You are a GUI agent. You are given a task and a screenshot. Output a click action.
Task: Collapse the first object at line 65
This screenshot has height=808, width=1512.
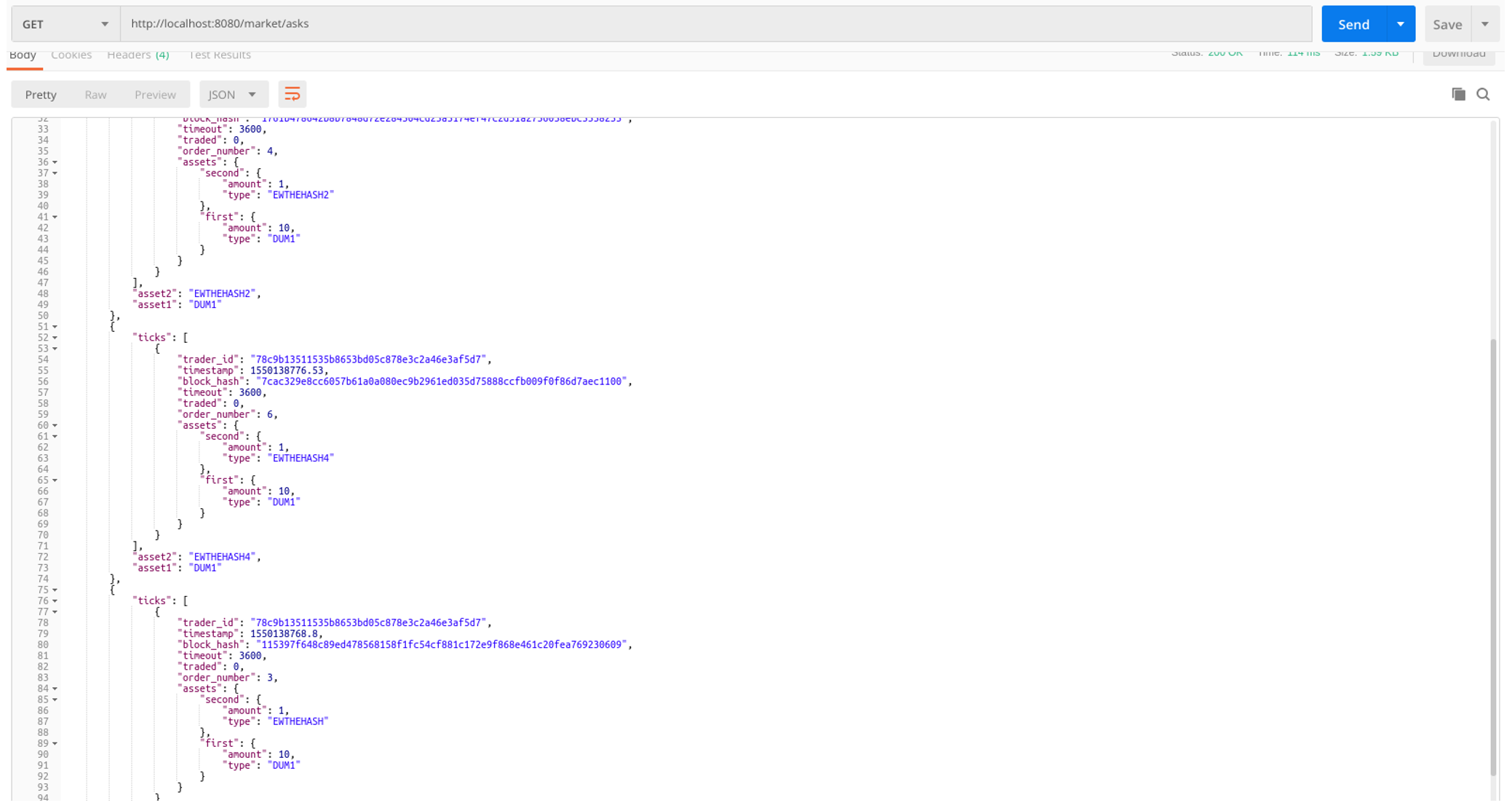[55, 480]
